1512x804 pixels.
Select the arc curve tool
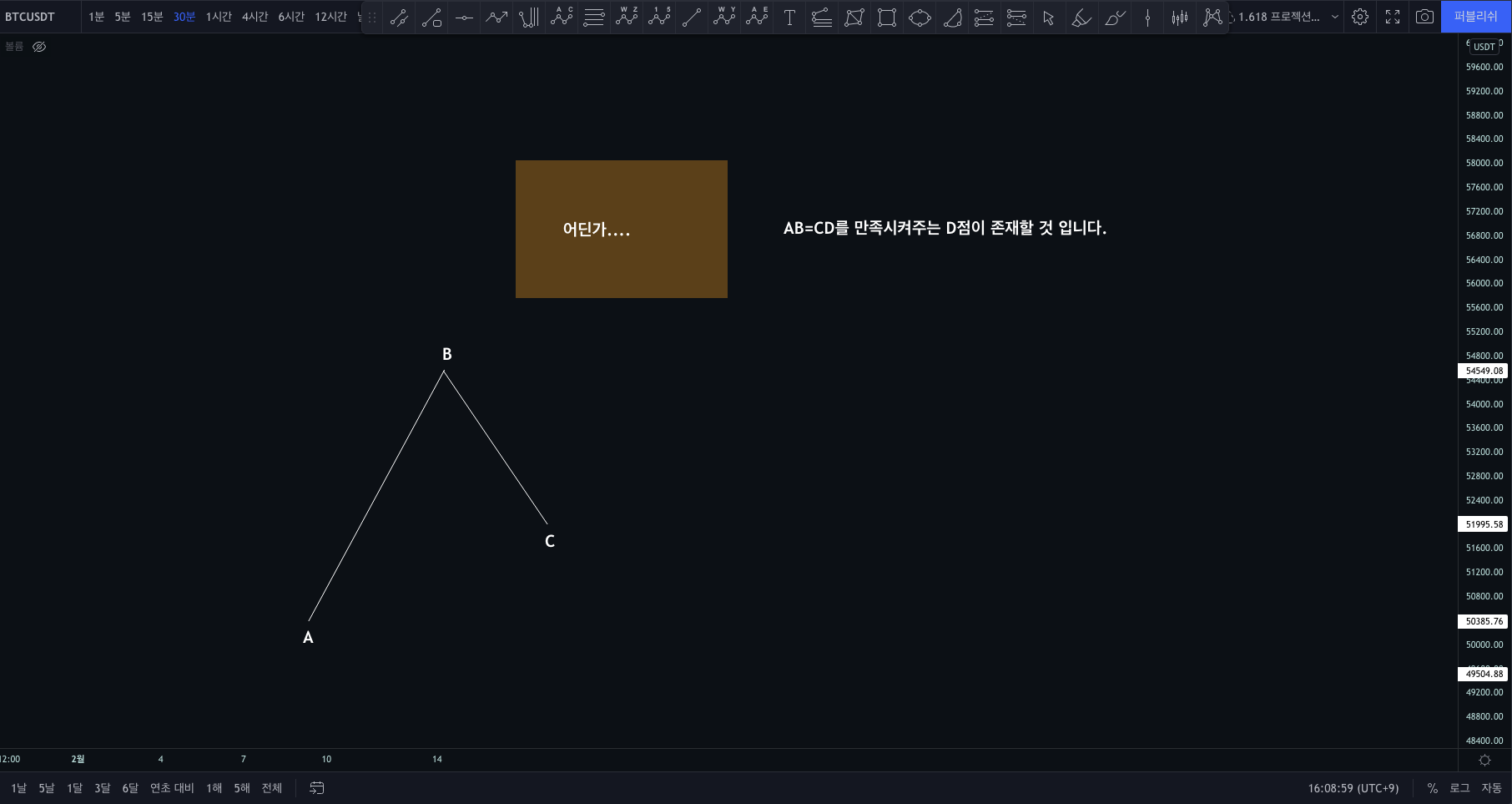952,17
